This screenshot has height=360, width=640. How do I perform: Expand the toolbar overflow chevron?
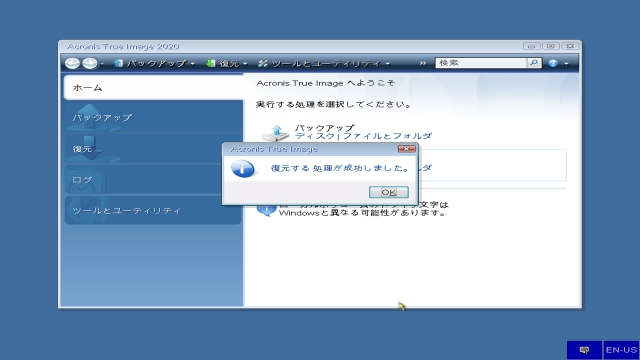point(422,63)
